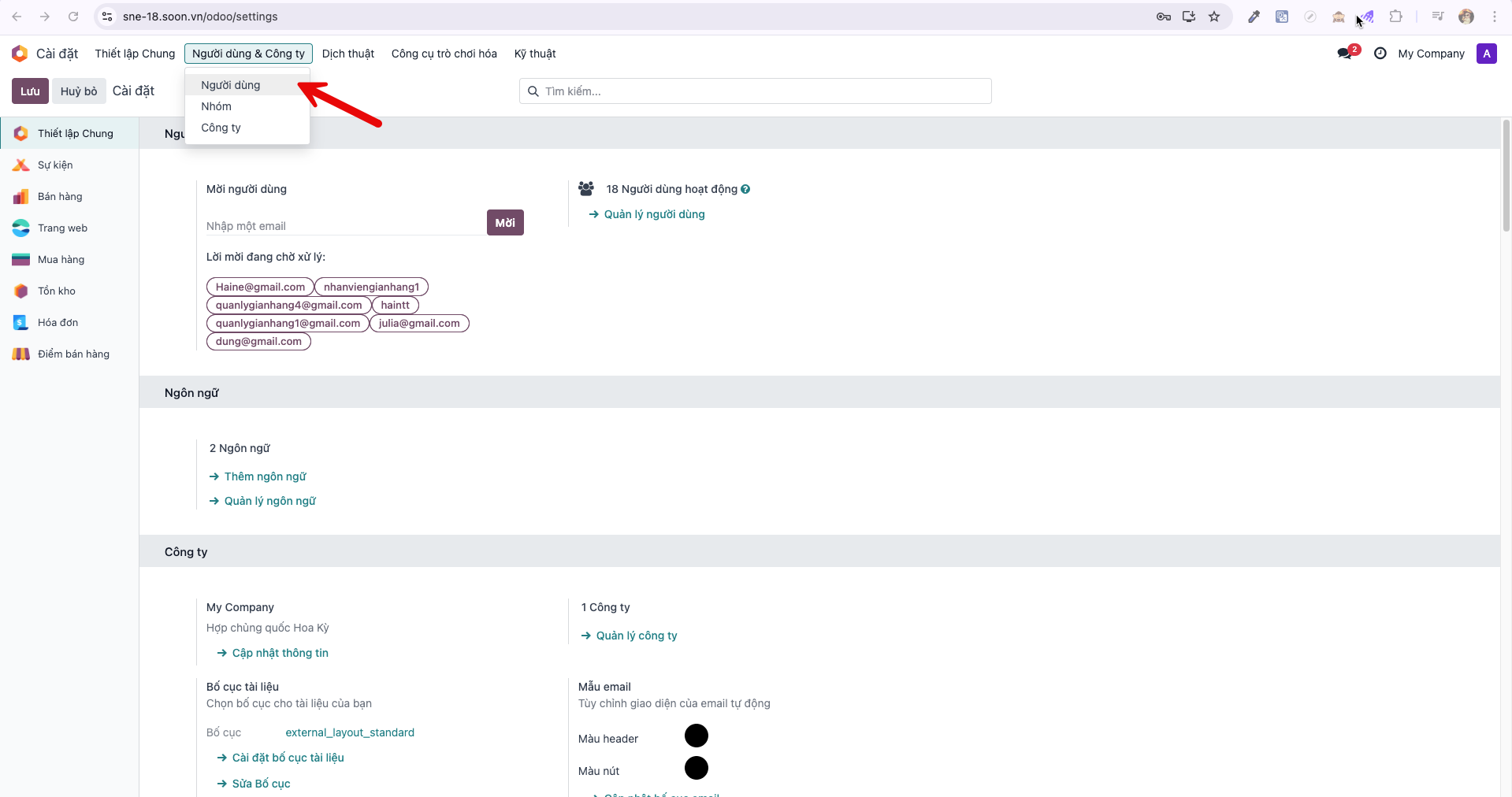Open the user avatar menu

pyautogui.click(x=1487, y=54)
